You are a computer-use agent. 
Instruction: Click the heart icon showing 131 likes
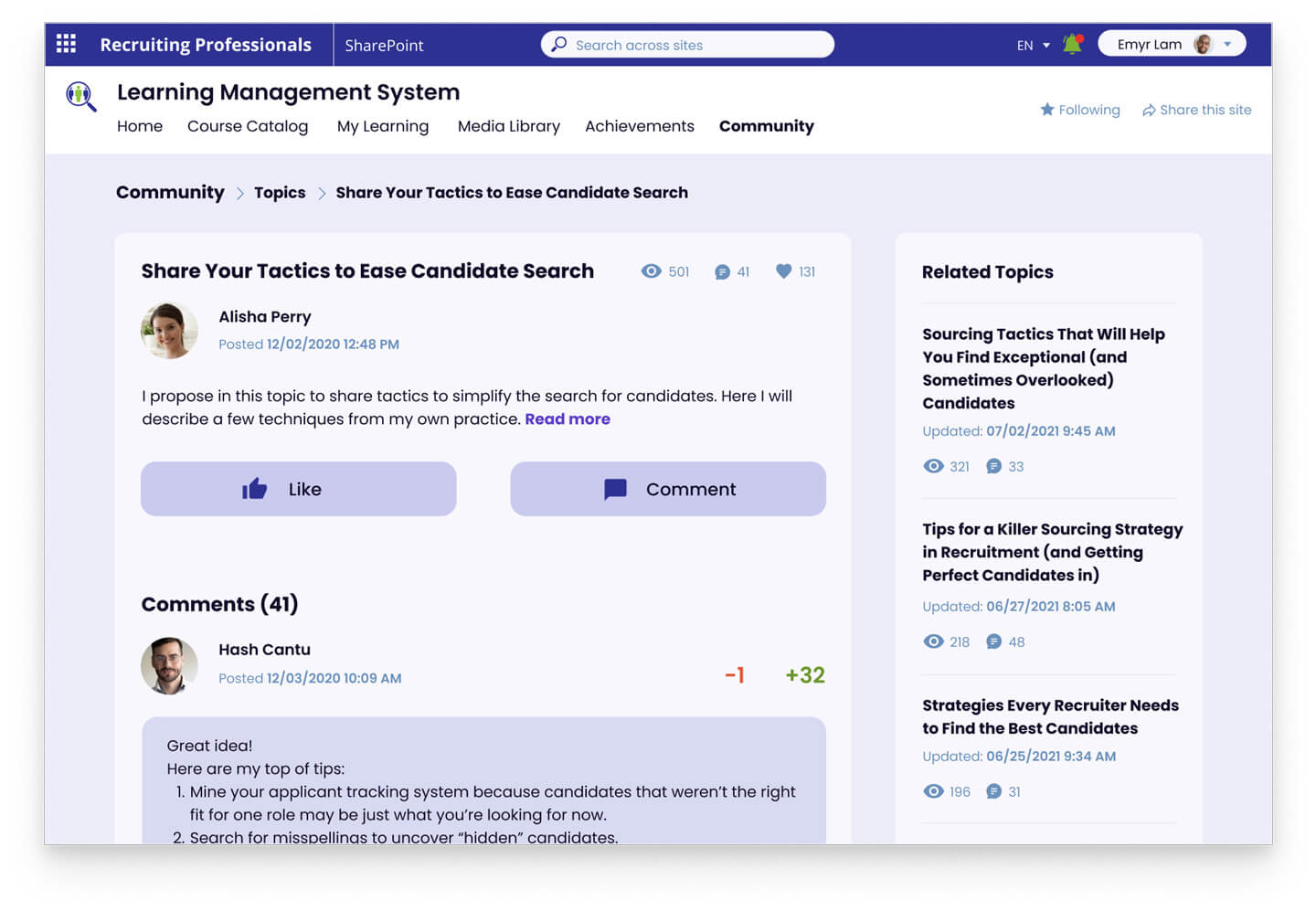click(783, 271)
